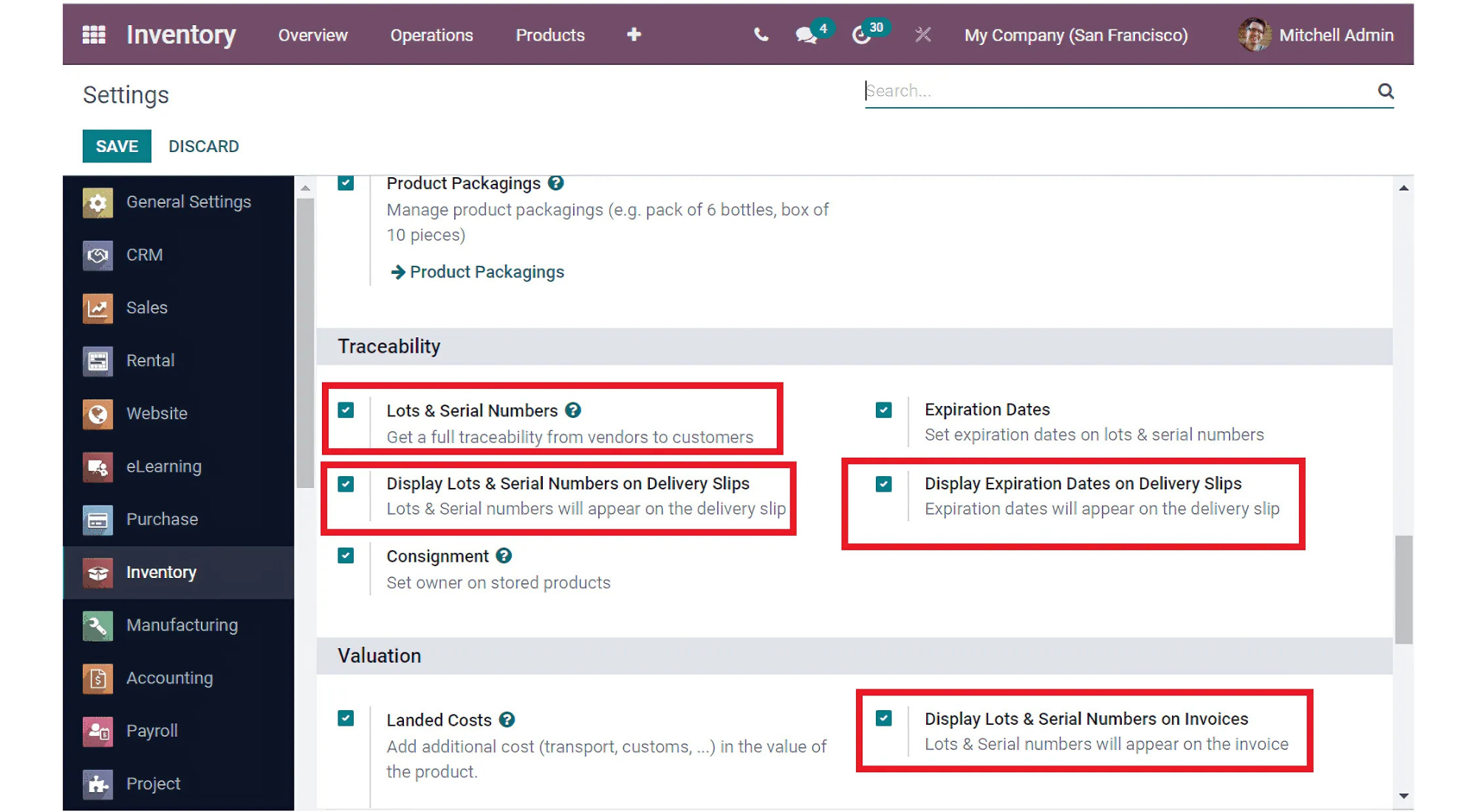Click help icon next to Landed Costs
The image size is (1477, 812).
[507, 720]
